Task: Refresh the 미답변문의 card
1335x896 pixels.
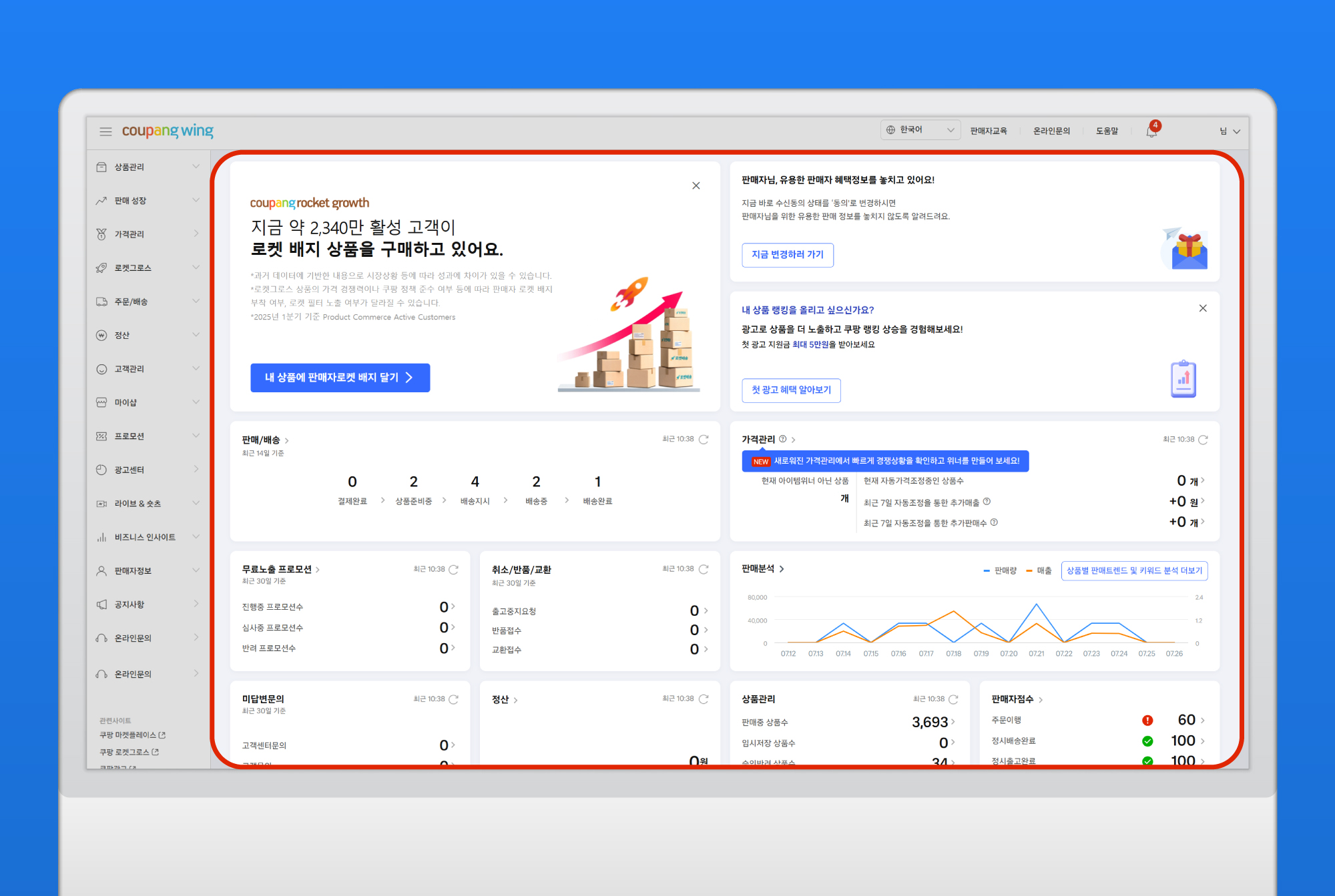Action: [x=454, y=699]
